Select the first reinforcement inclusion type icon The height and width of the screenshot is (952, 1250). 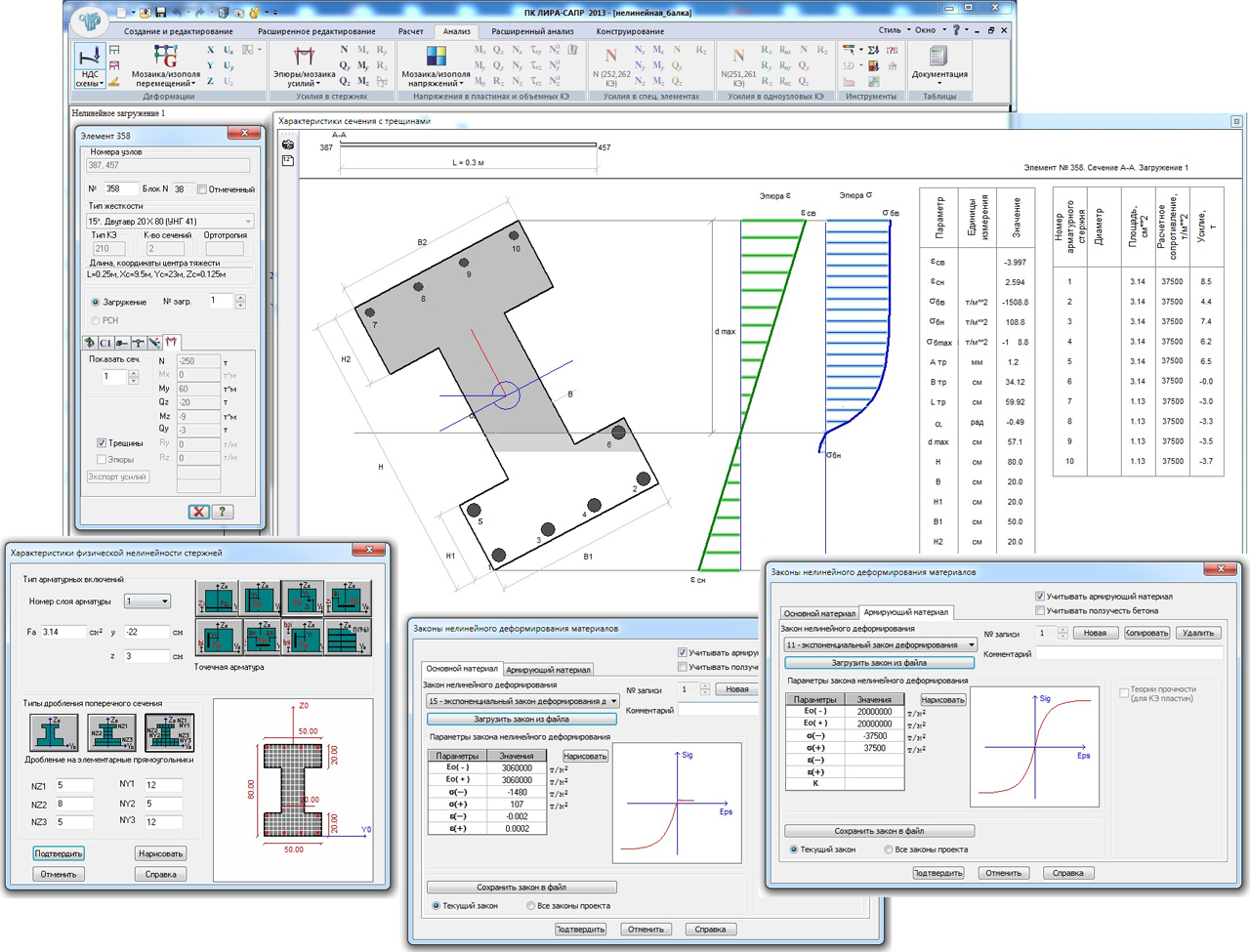[217, 598]
